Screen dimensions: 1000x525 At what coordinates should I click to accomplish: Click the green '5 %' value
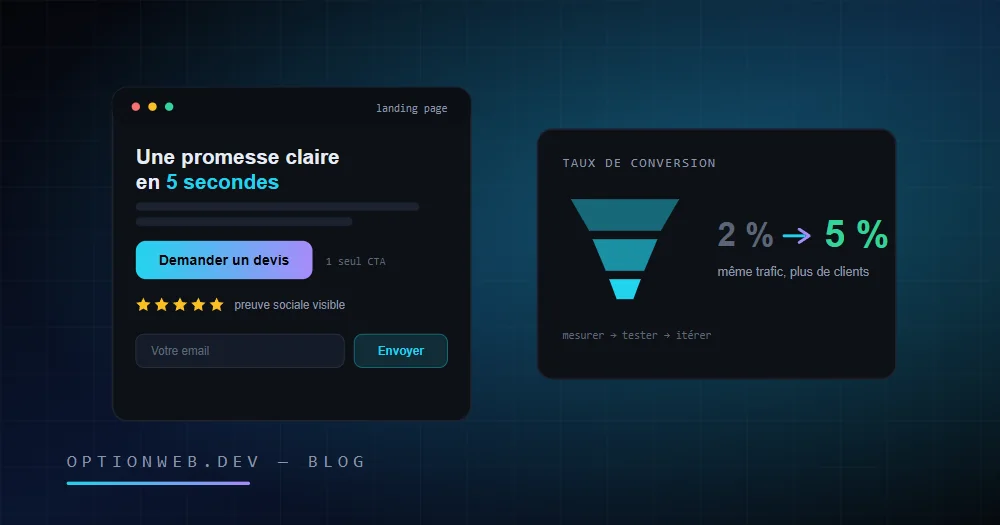click(x=856, y=234)
